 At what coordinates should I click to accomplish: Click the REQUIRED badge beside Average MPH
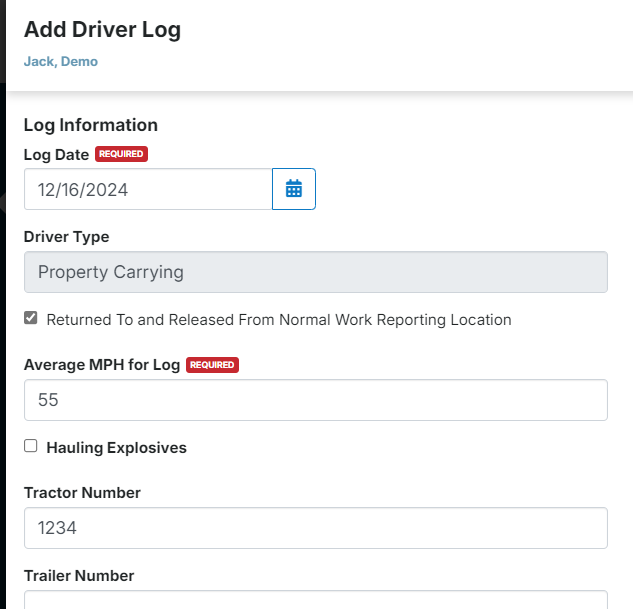pyautogui.click(x=212, y=365)
